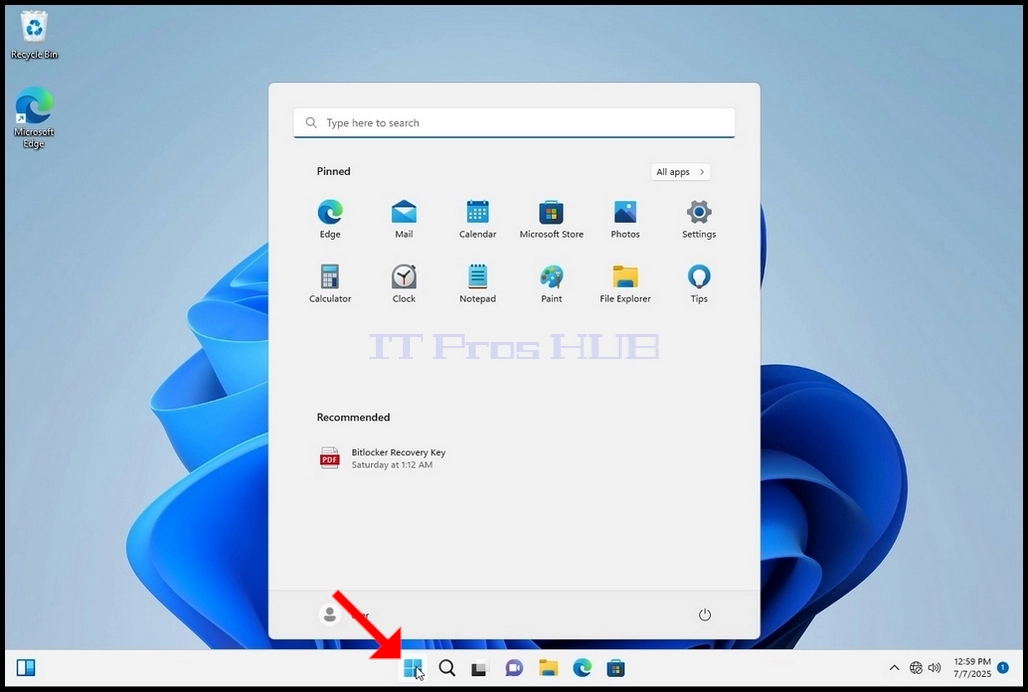Open the Widgets panel on the taskbar
The height and width of the screenshot is (692, 1028).
pyautogui.click(x=26, y=668)
